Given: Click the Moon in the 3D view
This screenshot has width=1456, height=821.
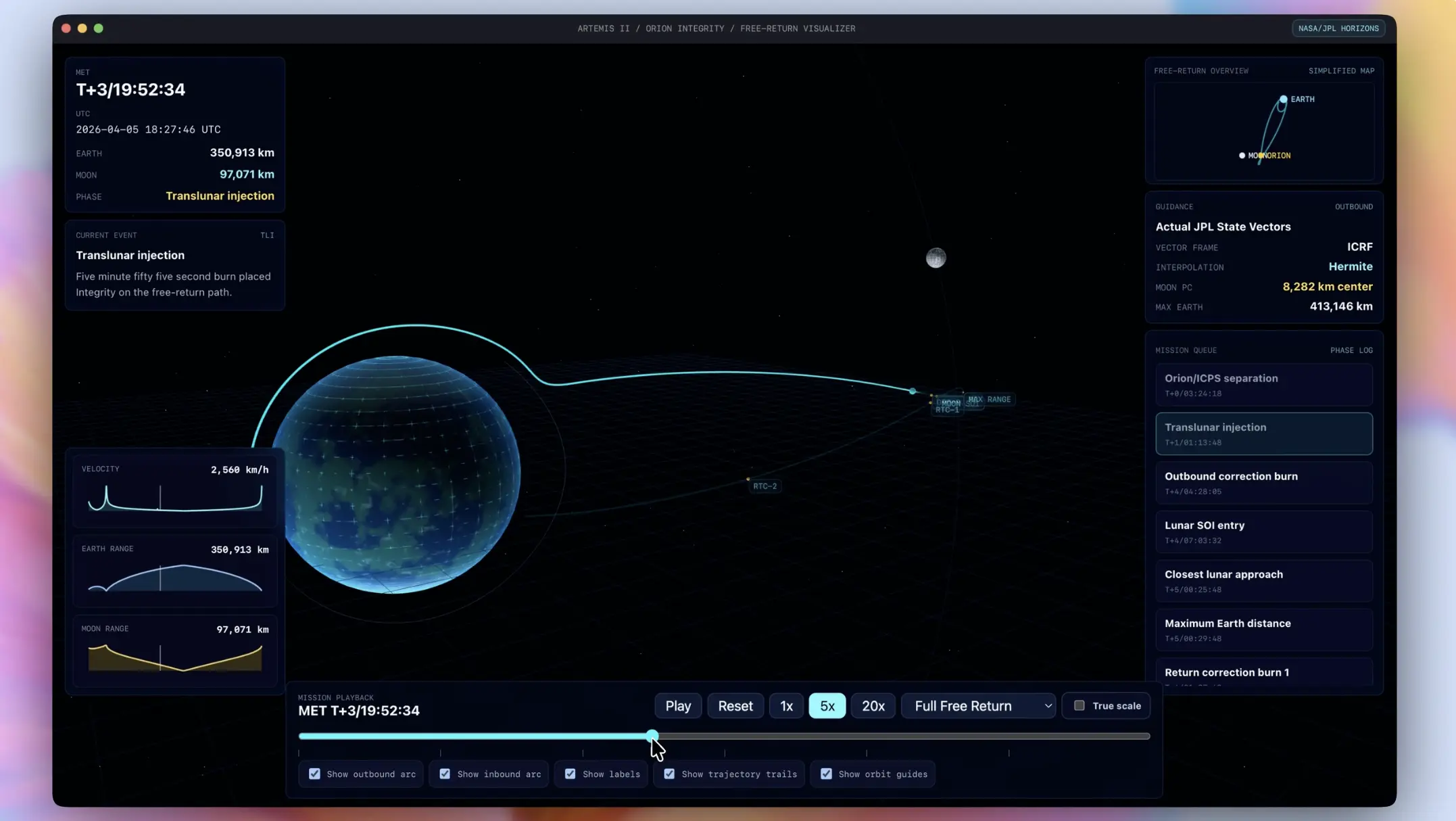Looking at the screenshot, I should coord(936,258).
